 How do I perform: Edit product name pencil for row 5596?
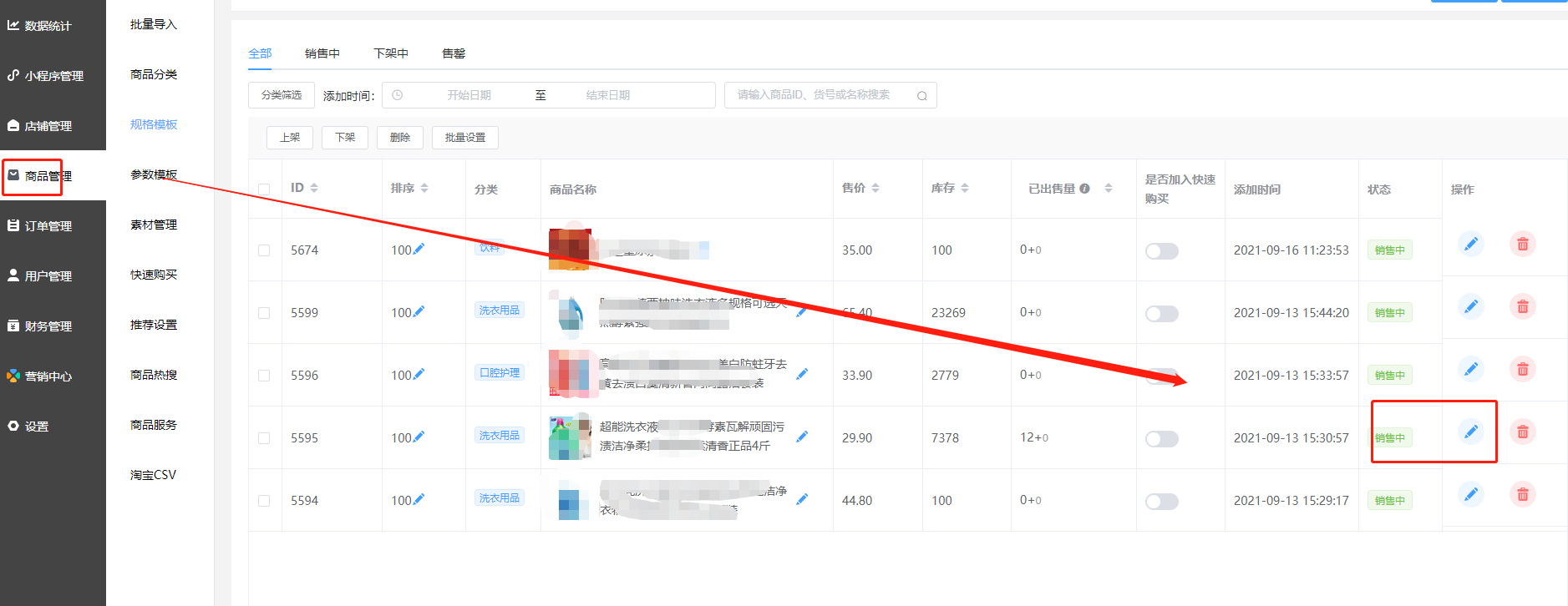[802, 374]
